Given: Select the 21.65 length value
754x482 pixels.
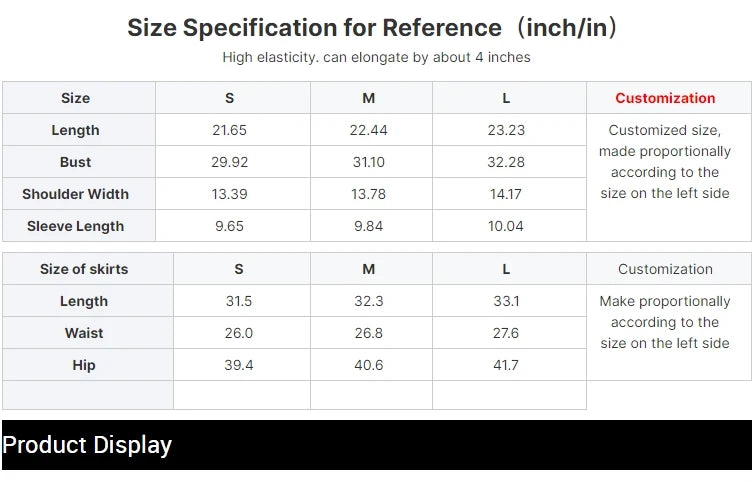Looking at the screenshot, I should [229, 130].
